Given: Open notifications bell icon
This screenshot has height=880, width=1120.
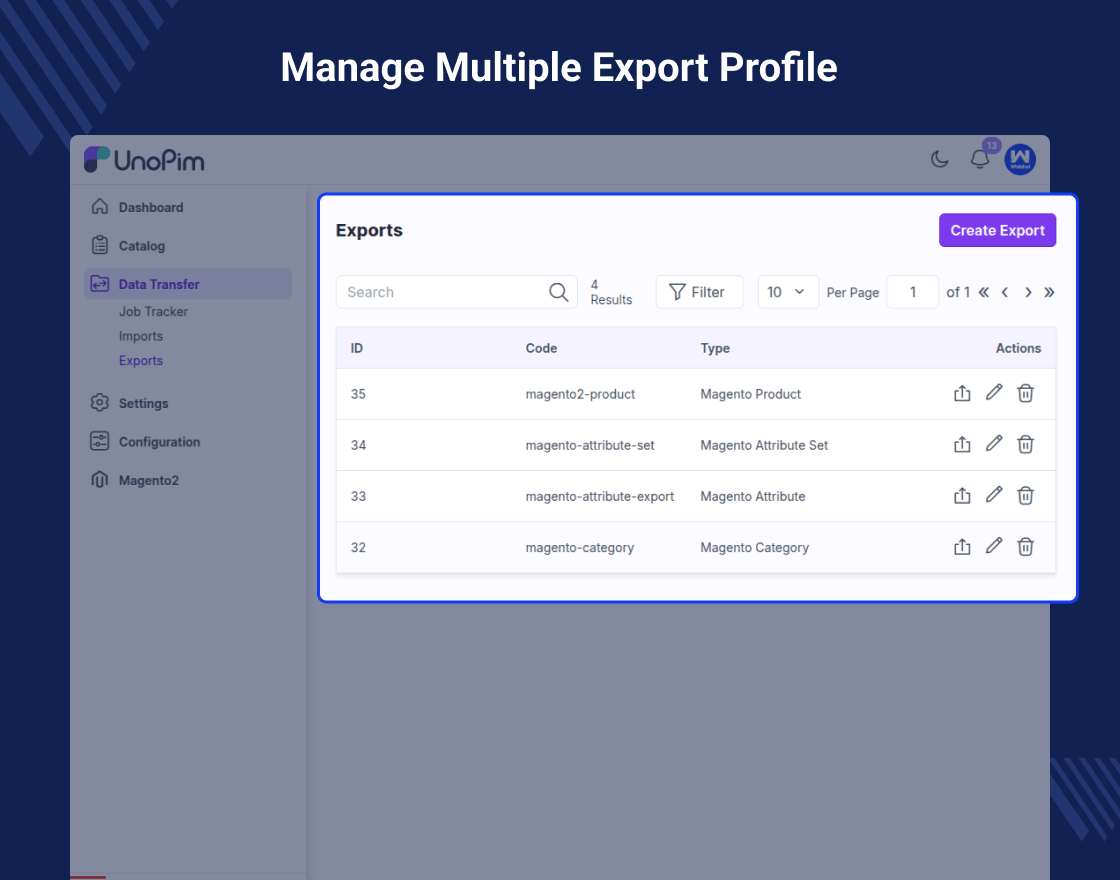Looking at the screenshot, I should click(980, 159).
